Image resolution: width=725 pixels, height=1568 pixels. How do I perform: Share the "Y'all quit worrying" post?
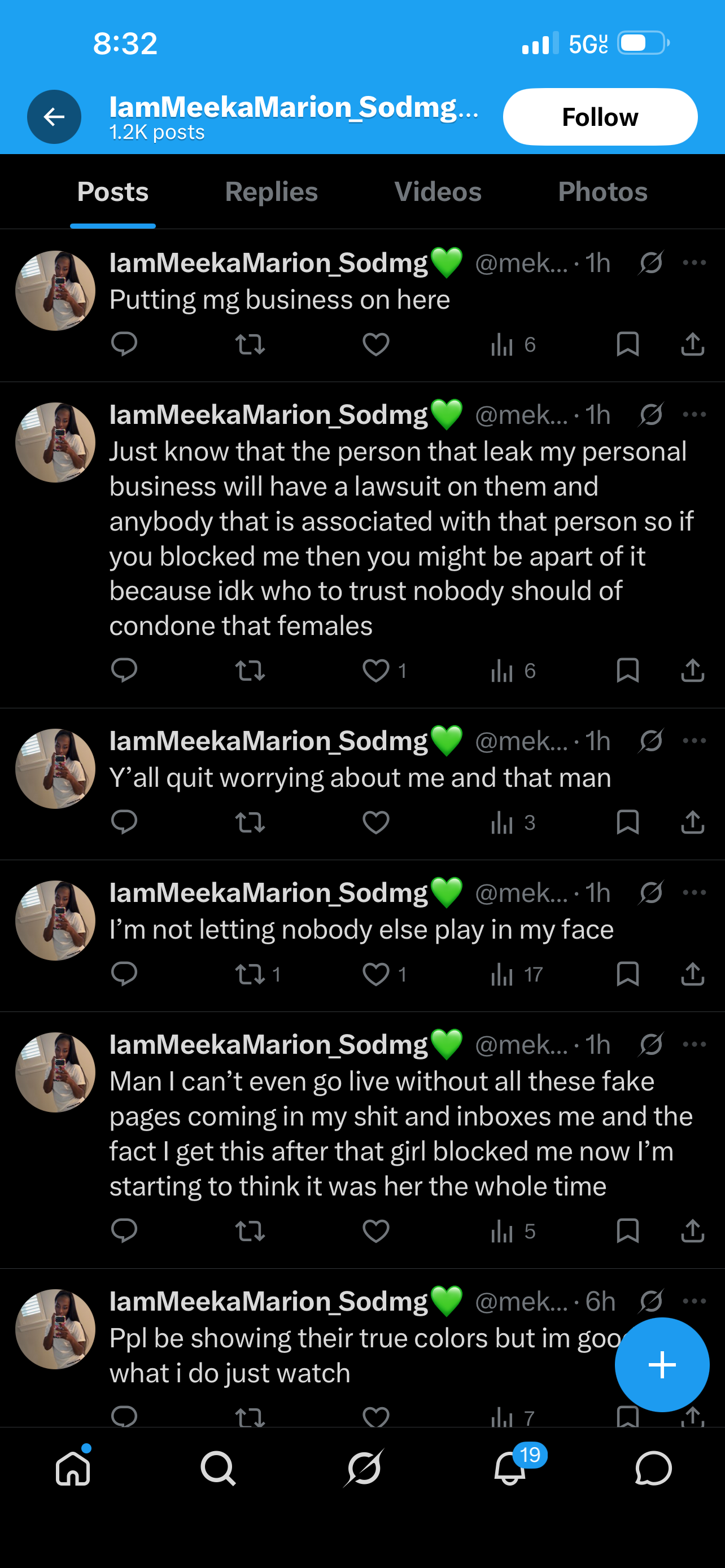coord(692,822)
